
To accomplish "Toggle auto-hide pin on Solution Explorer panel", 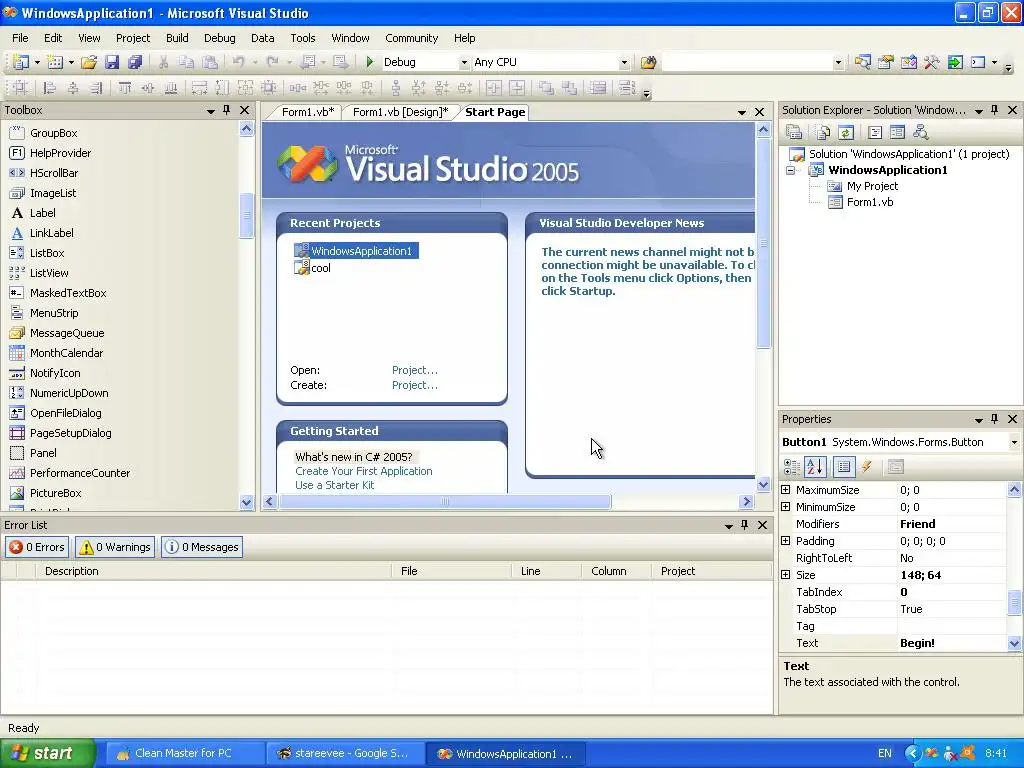I will (x=995, y=110).
